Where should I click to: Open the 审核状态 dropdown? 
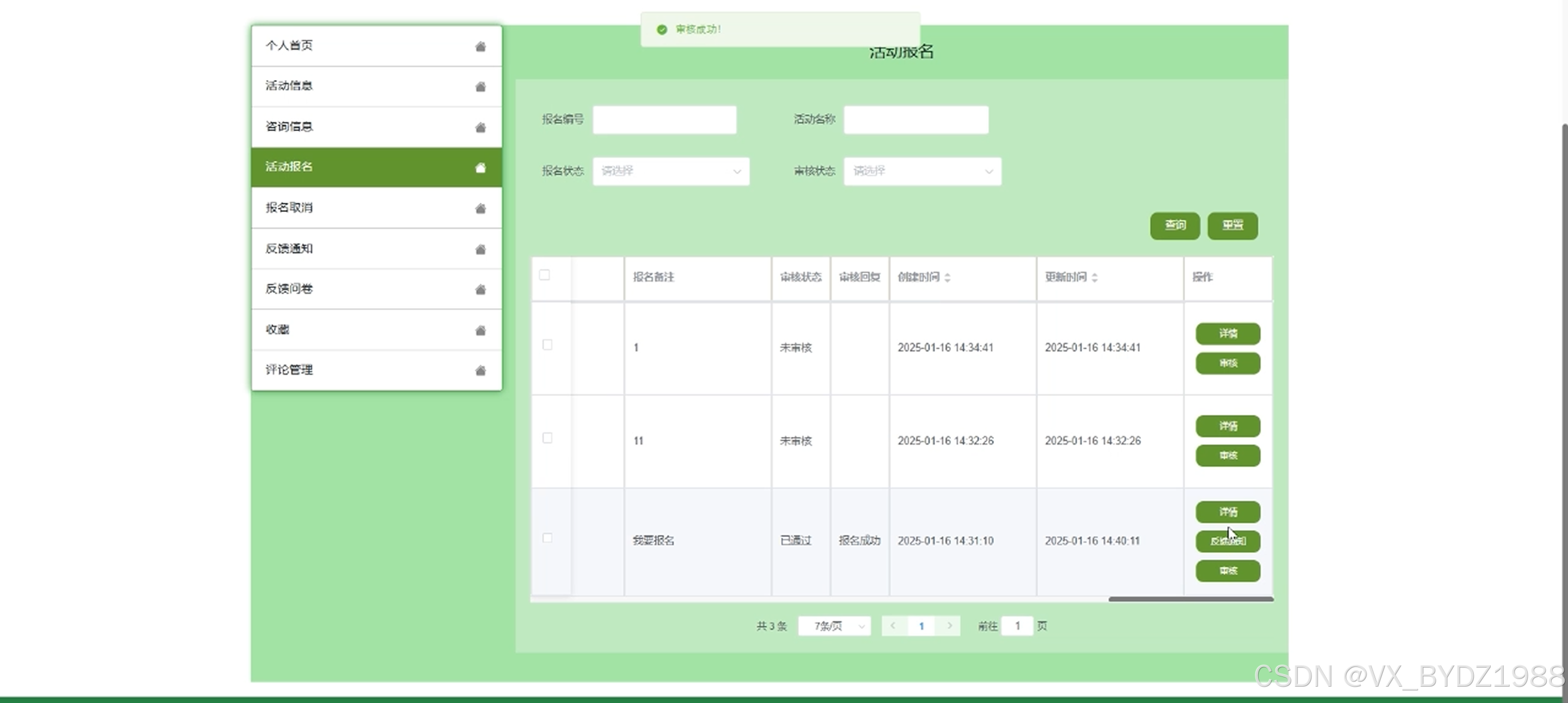click(922, 171)
